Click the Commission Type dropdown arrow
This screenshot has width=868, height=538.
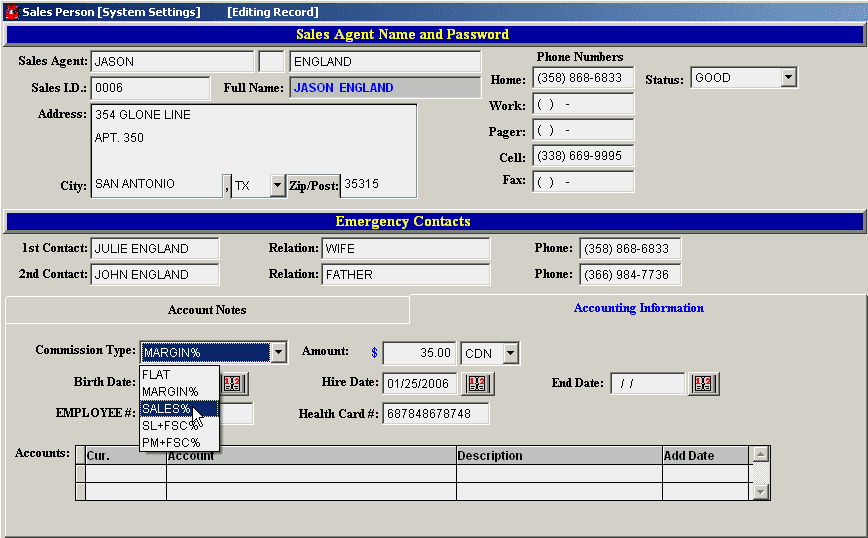click(x=279, y=352)
